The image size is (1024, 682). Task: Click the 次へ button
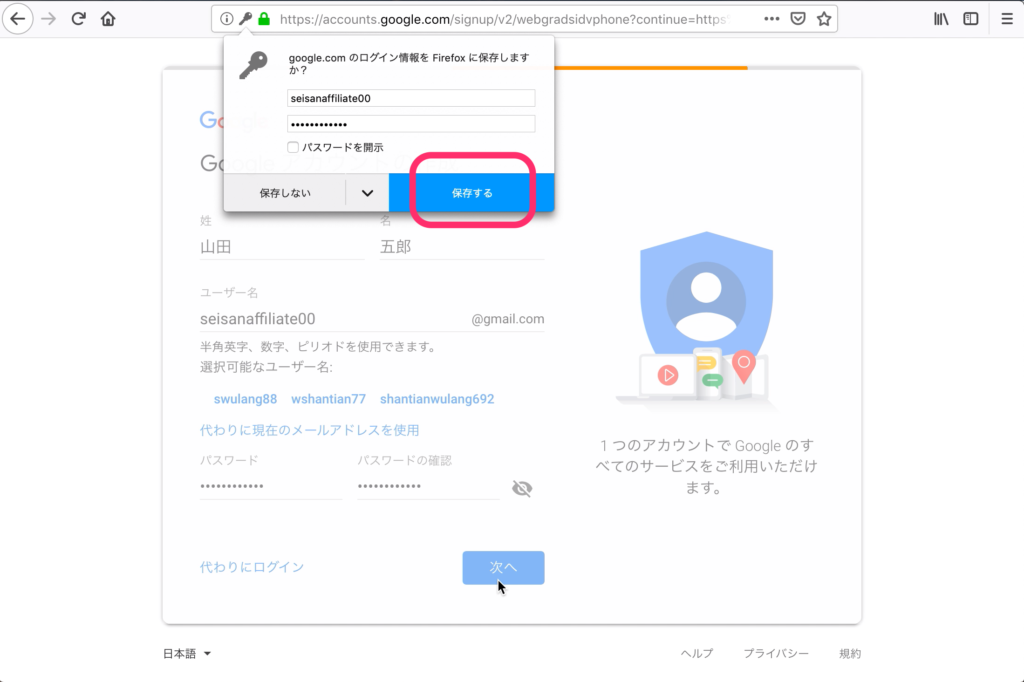503,567
